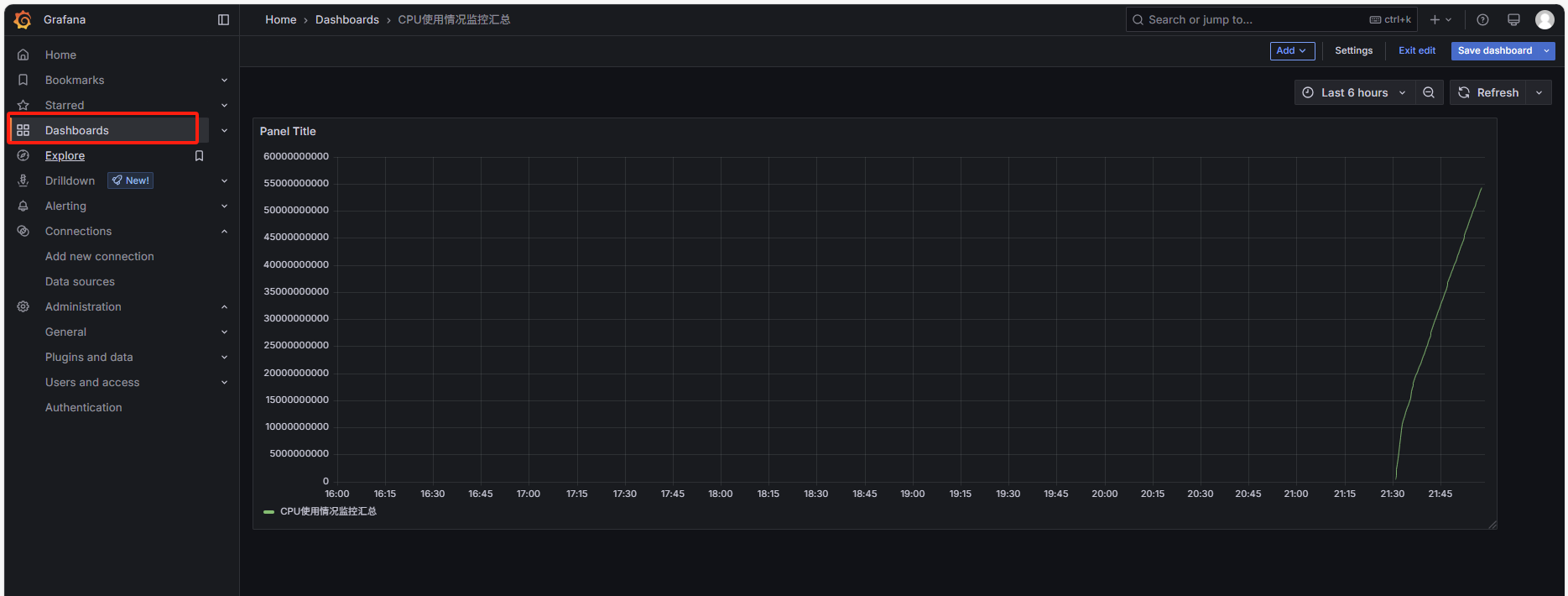
Task: Open Dashboards in sidebar
Action: [x=77, y=130]
